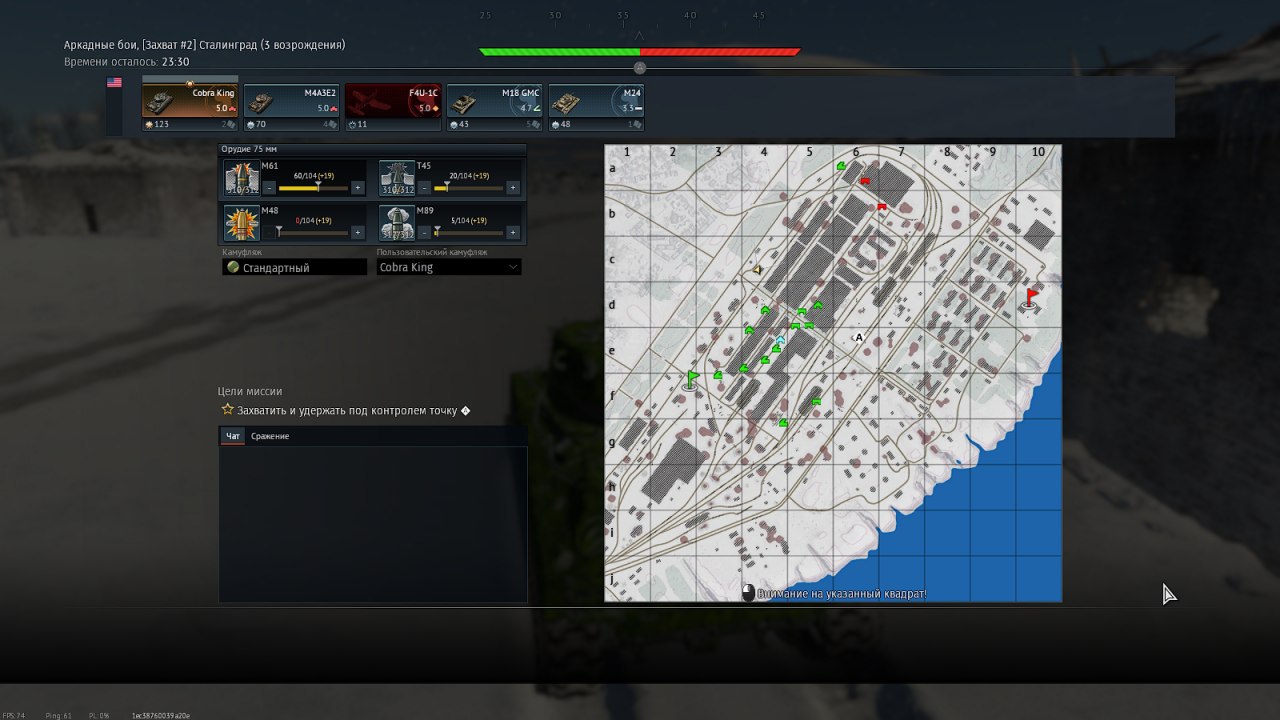Viewport: 1280px width, 720px height.
Task: Select the green flag spawn point
Action: [692, 379]
